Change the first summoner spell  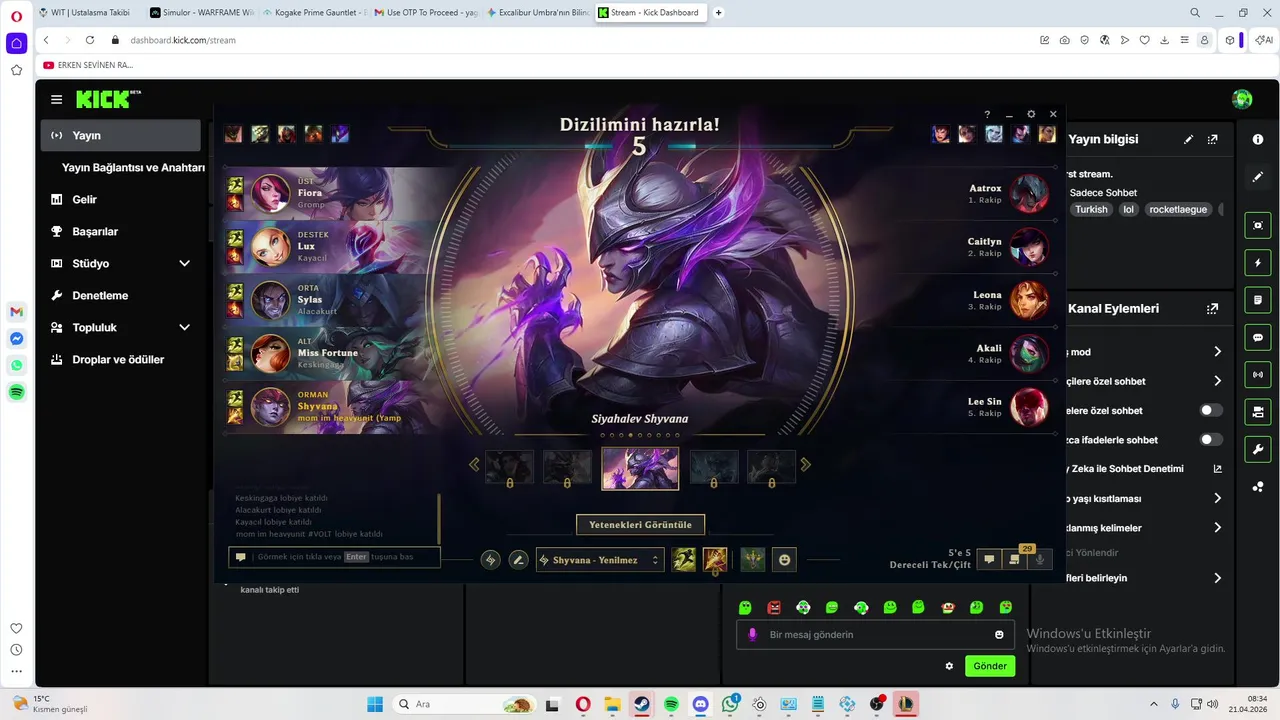tap(684, 560)
